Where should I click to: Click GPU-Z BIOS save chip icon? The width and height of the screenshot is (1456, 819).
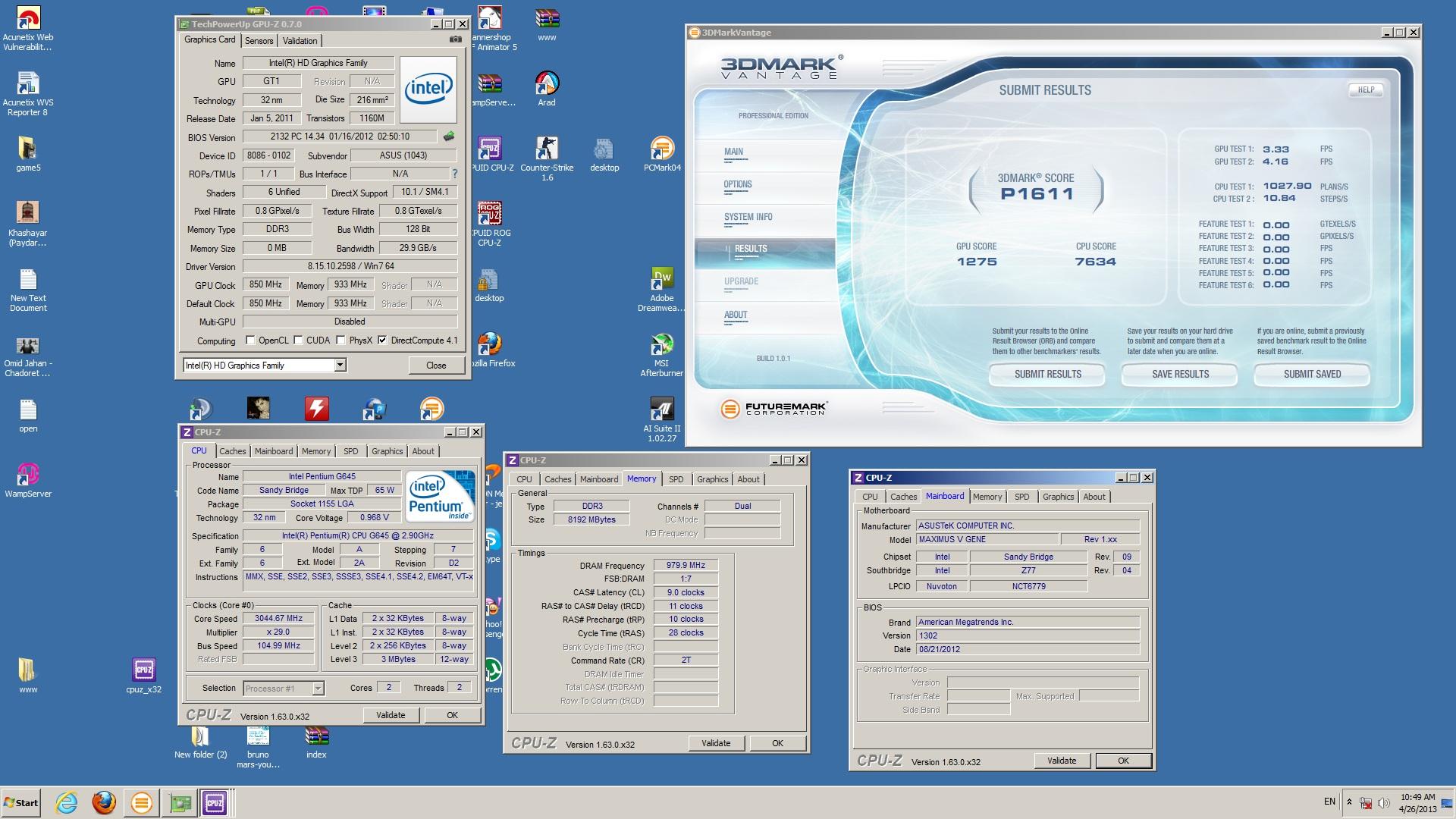point(449,136)
